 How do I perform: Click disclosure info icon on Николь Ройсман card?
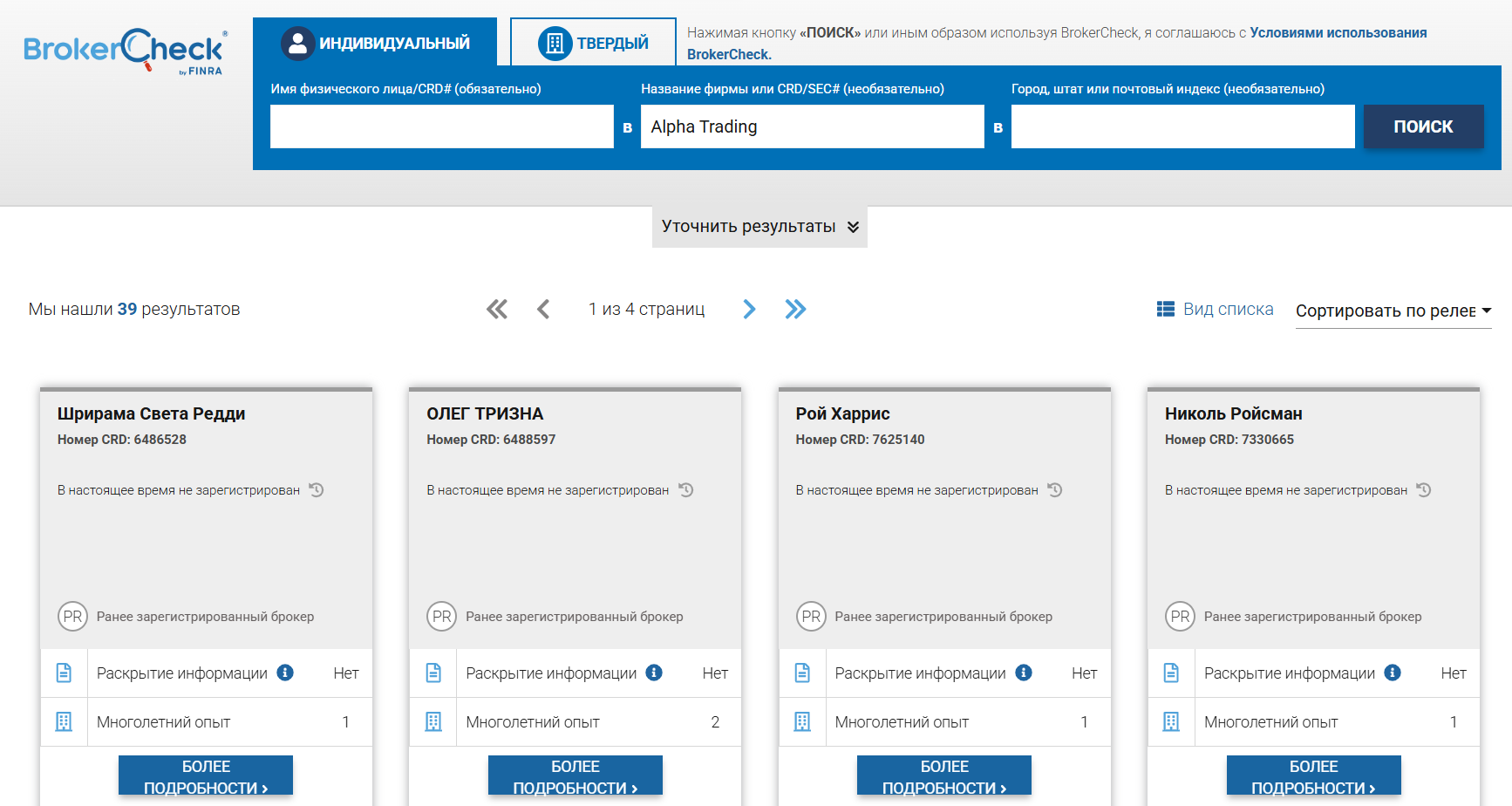[x=1393, y=673]
